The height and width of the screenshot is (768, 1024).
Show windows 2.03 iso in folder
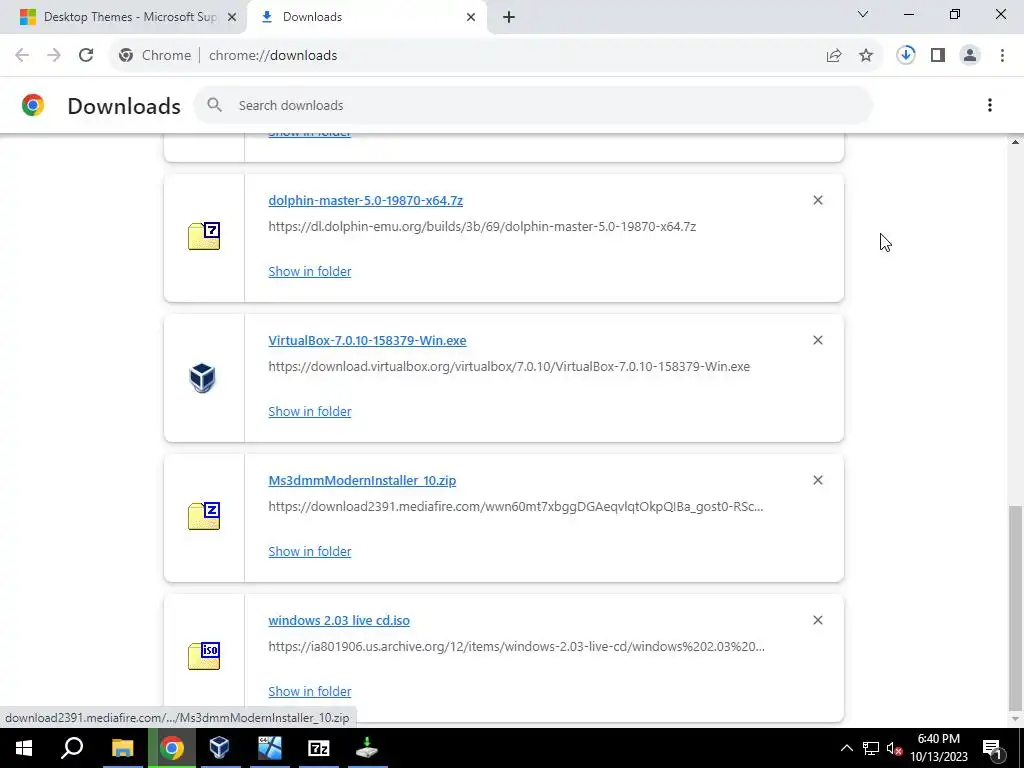point(310,692)
